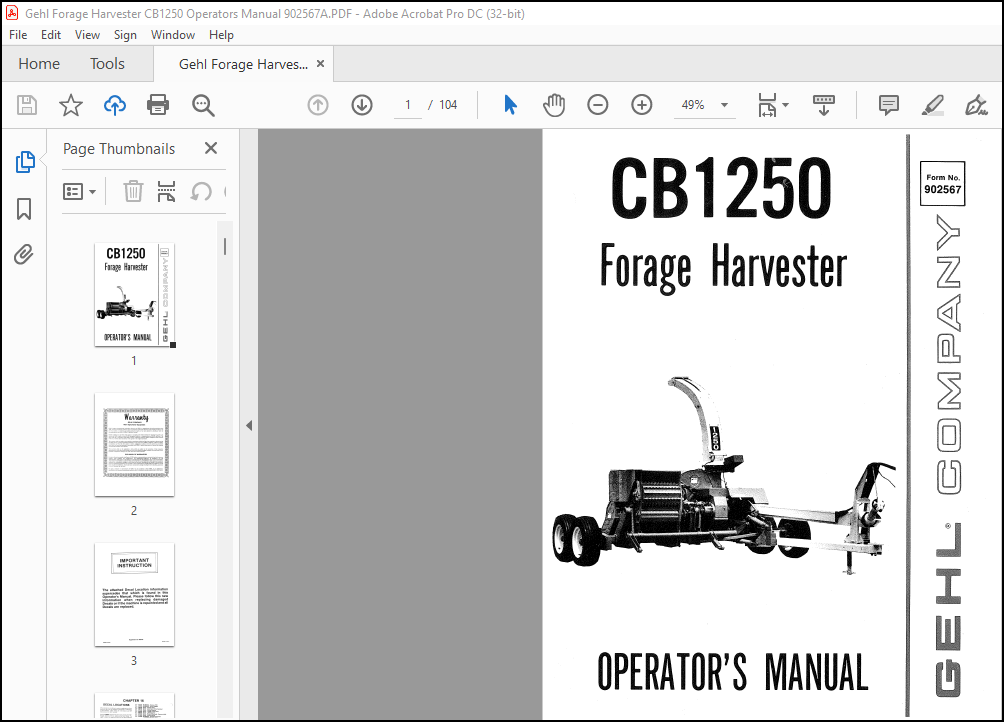Select the Gehl Forage Harves... document tab

coord(243,64)
